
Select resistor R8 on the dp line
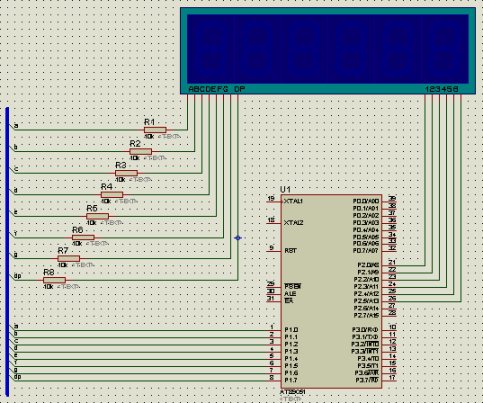pos(54,280)
